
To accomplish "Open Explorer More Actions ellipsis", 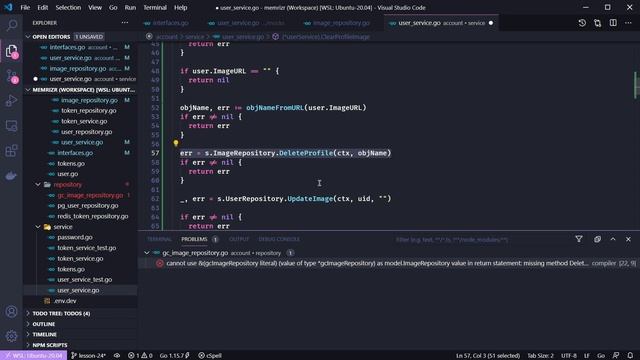I will tap(124, 23).
